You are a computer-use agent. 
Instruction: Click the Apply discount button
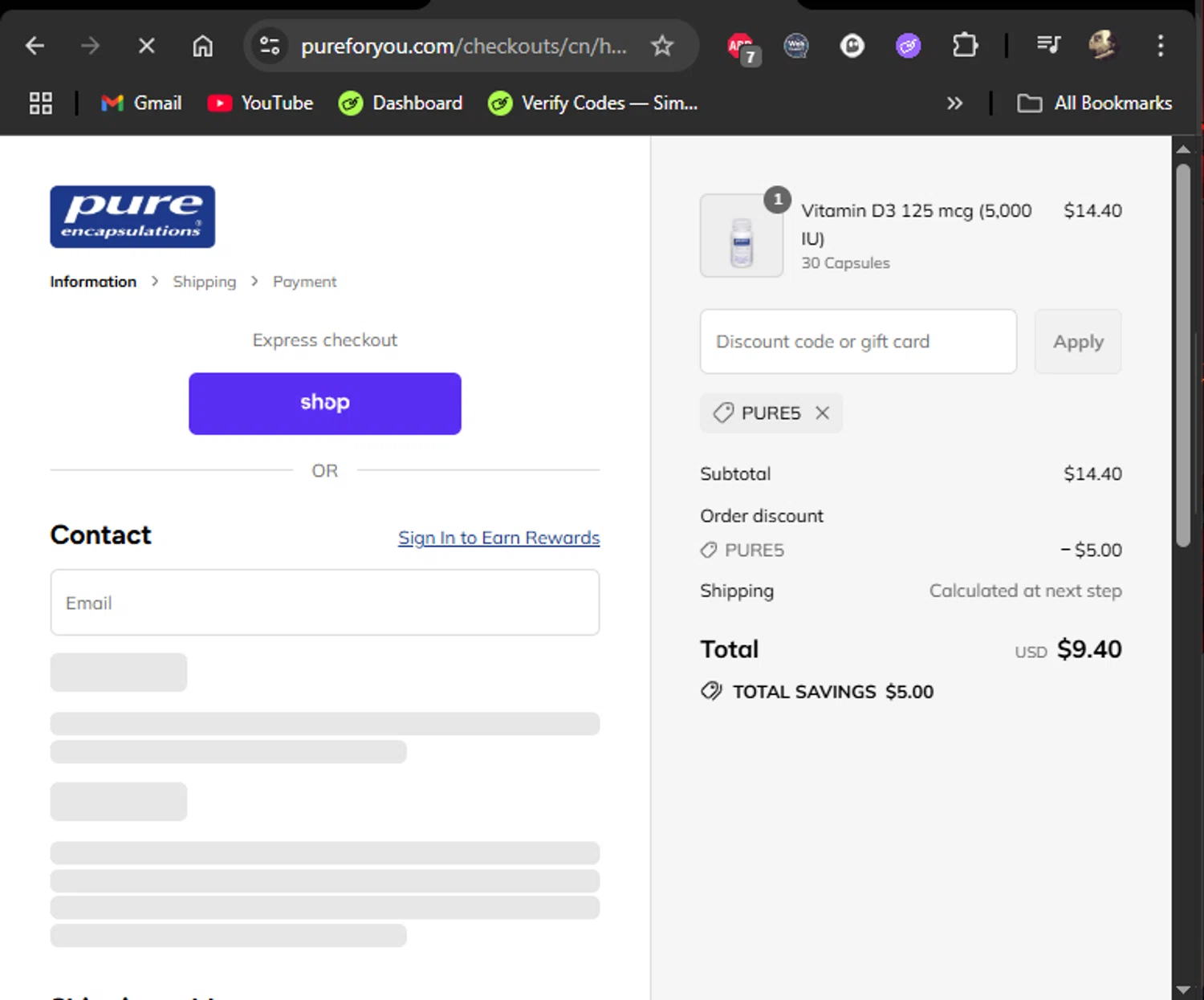[1078, 341]
